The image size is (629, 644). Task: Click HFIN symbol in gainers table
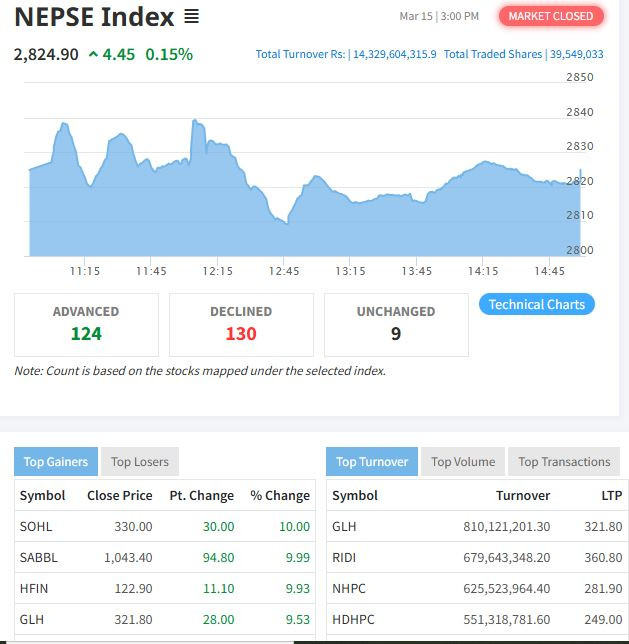point(34,589)
